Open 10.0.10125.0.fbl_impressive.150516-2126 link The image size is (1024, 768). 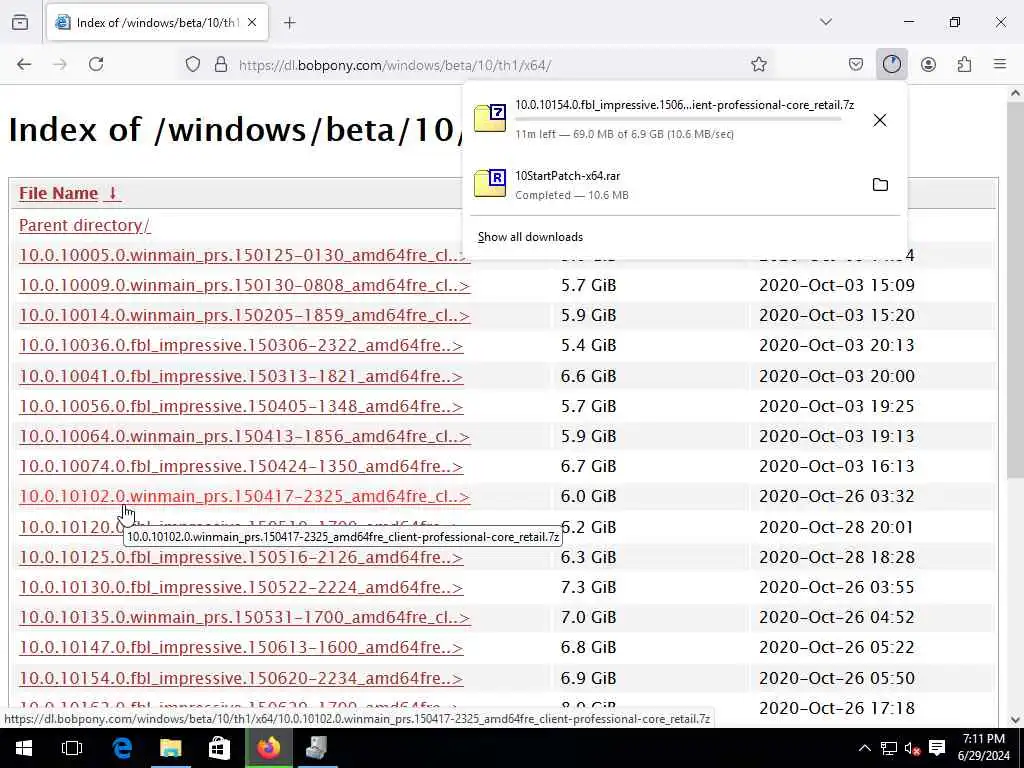coord(241,558)
